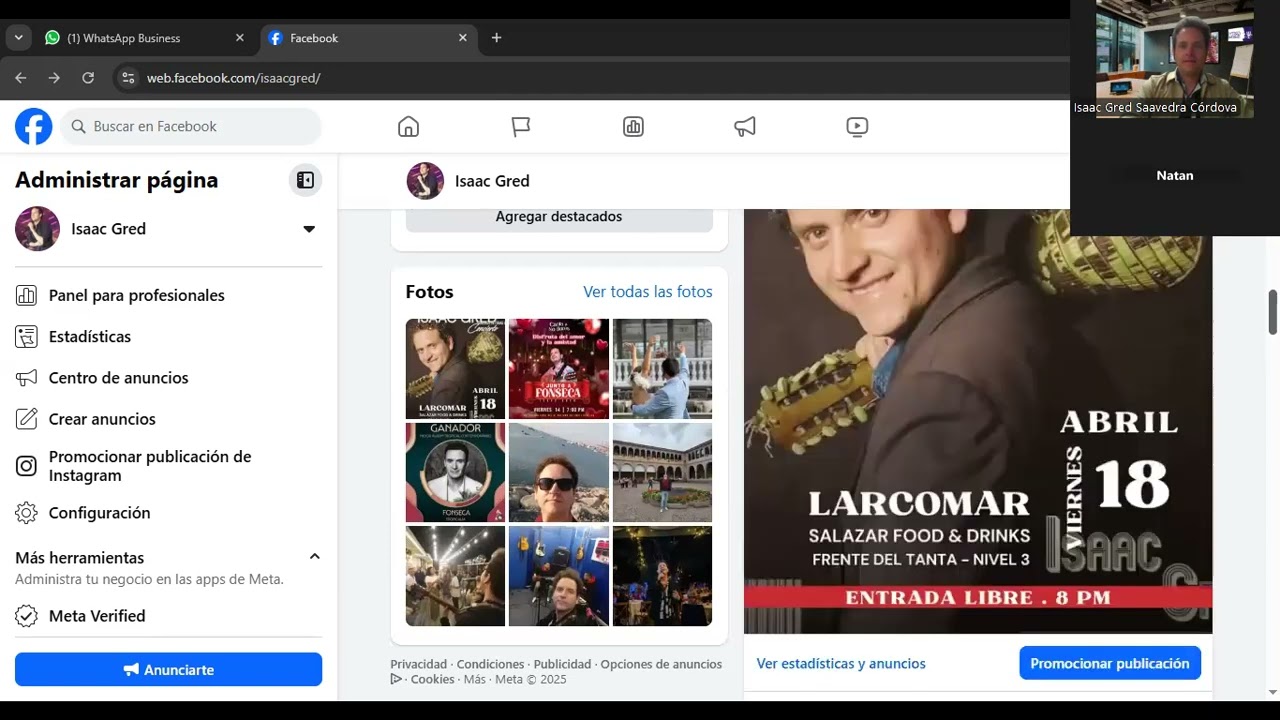
Task: Open Ver estadísticas y anuncios link
Action: [841, 663]
